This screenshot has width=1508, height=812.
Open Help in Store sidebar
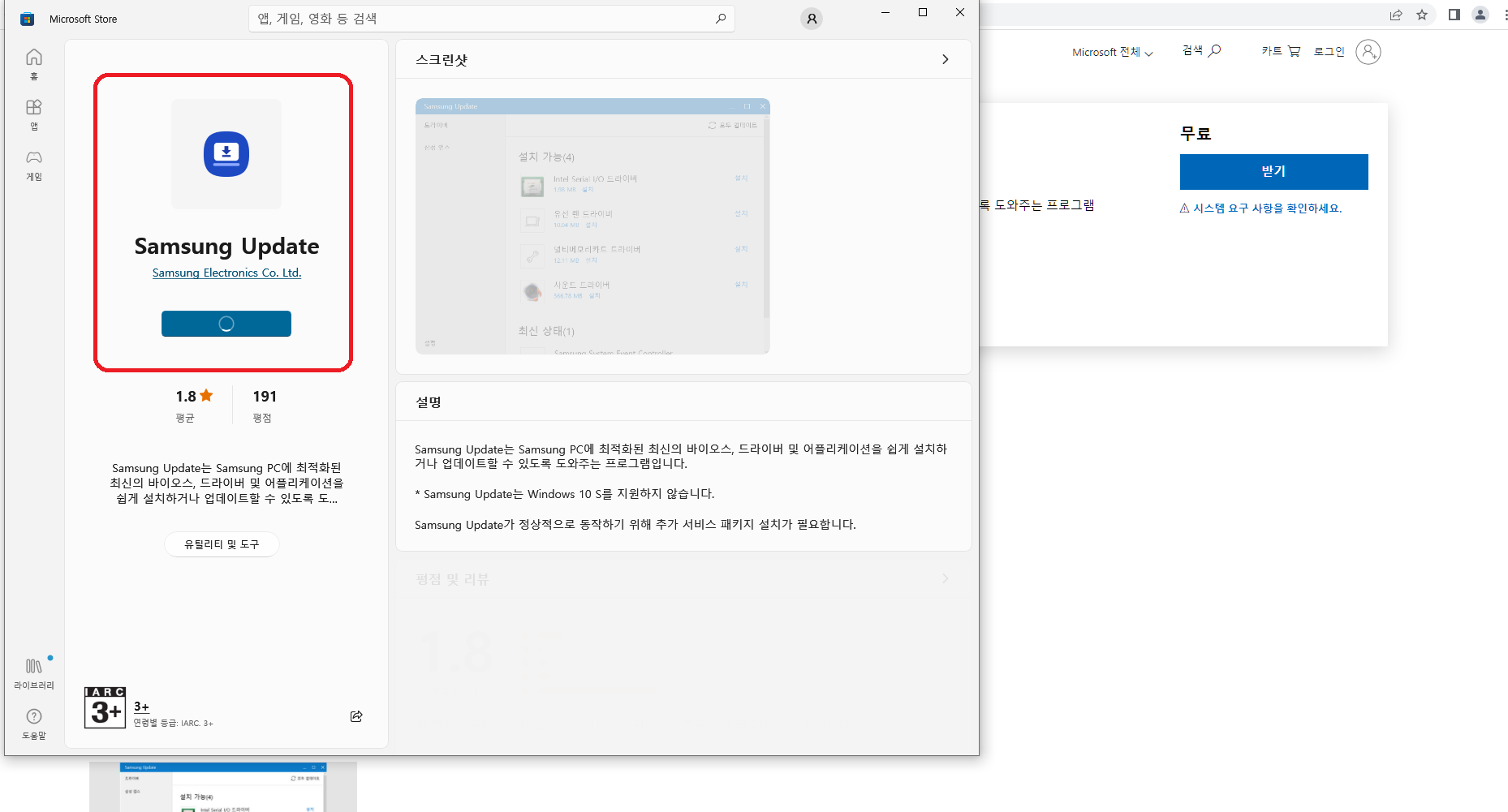(x=34, y=724)
